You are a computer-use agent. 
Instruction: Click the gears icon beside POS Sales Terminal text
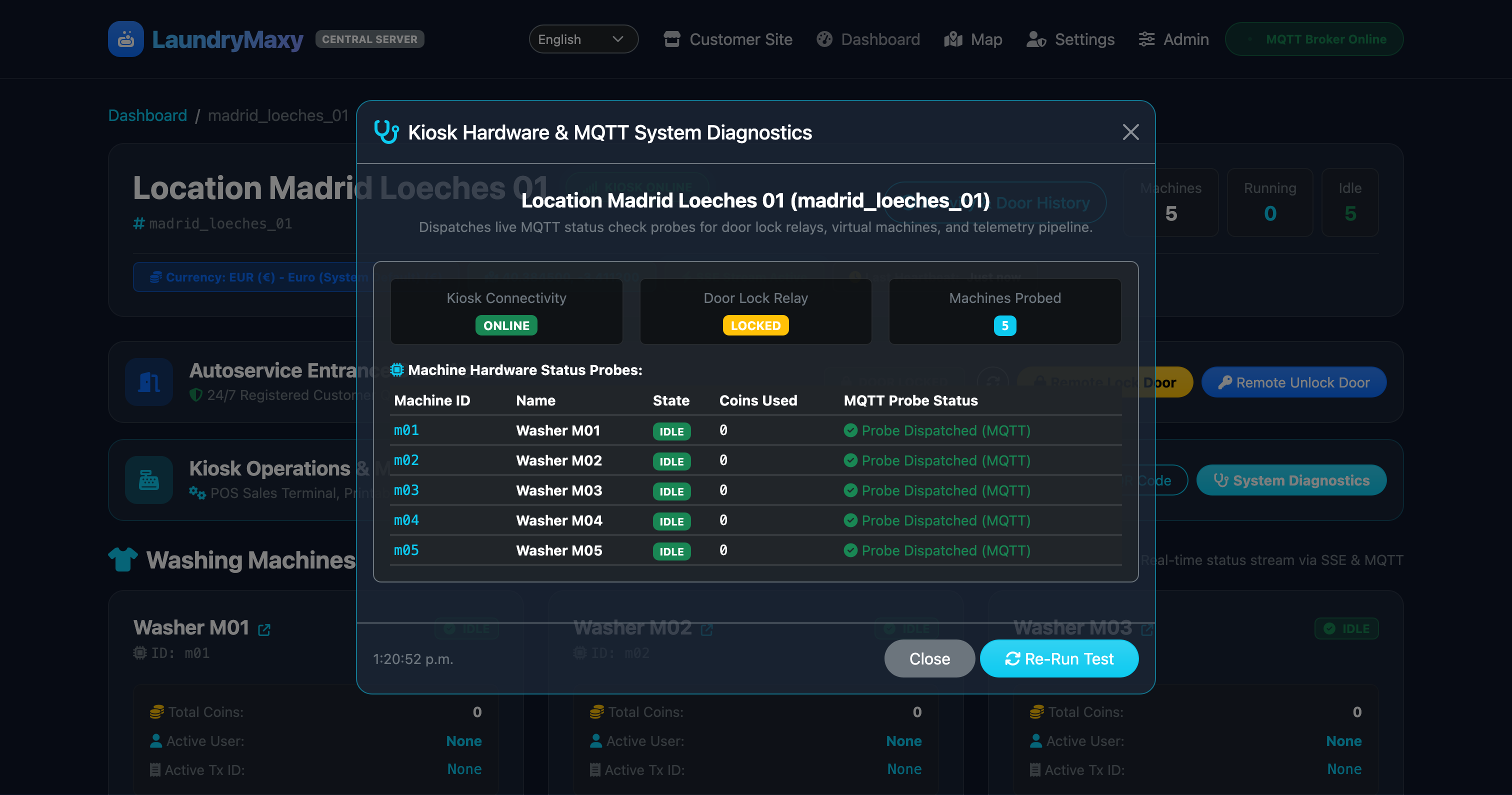click(x=197, y=492)
